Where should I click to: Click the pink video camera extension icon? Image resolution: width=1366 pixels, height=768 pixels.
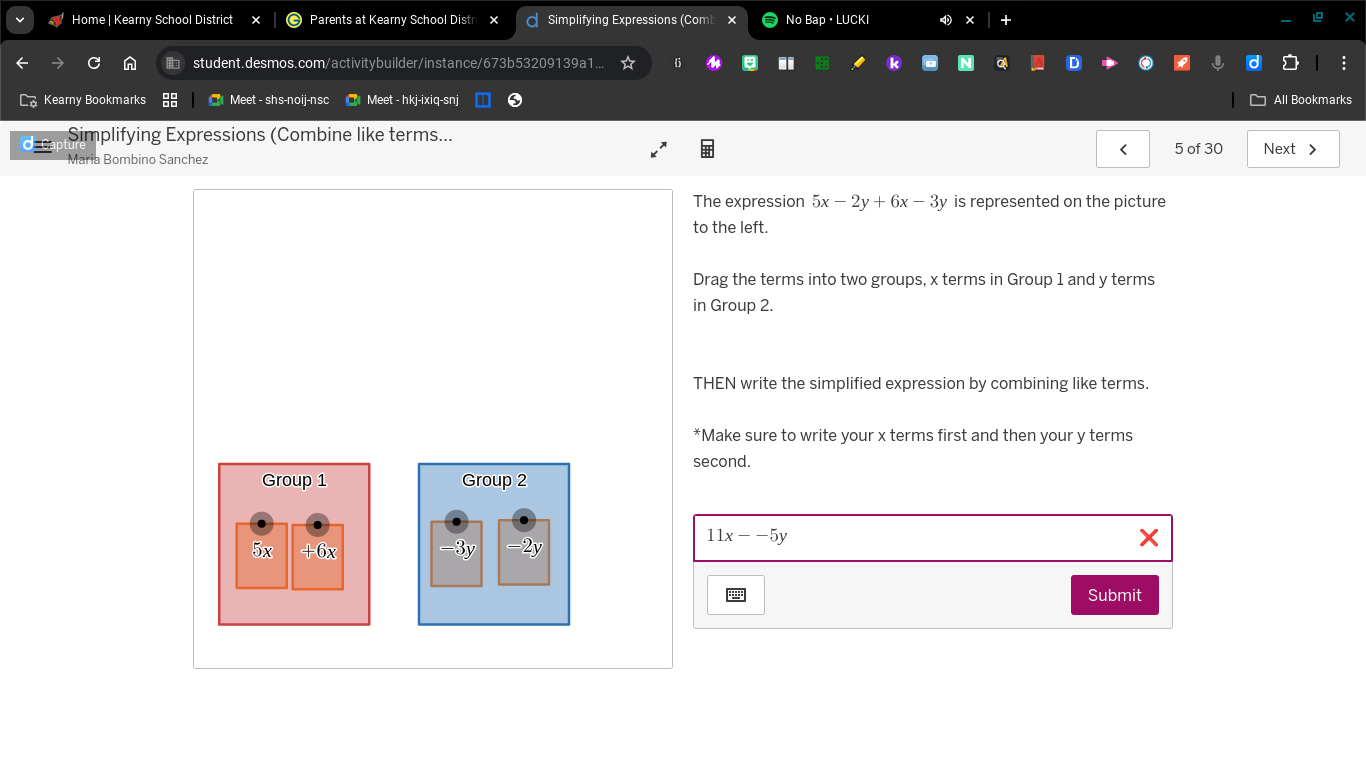[1110, 63]
